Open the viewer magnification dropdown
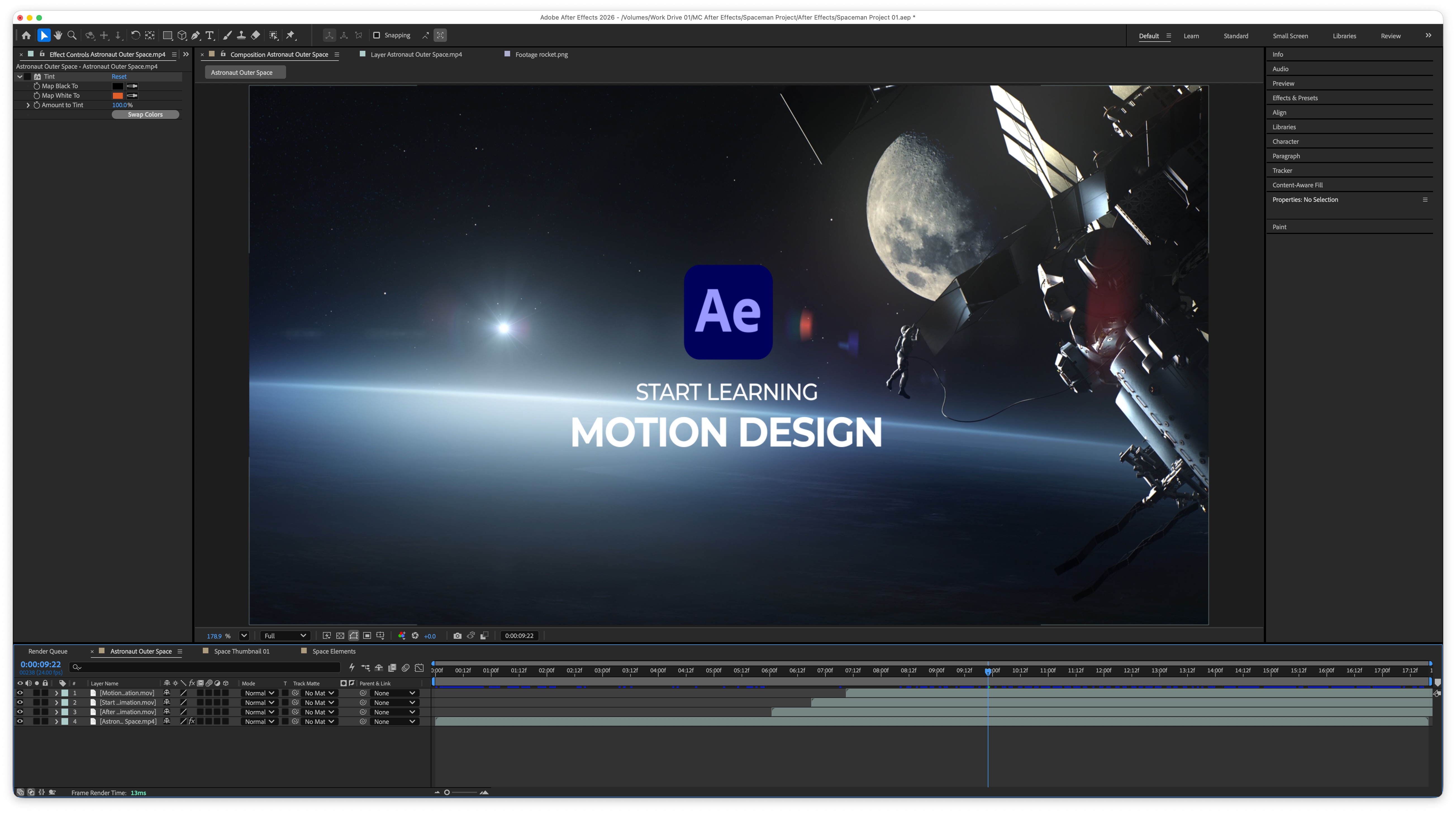 244,636
